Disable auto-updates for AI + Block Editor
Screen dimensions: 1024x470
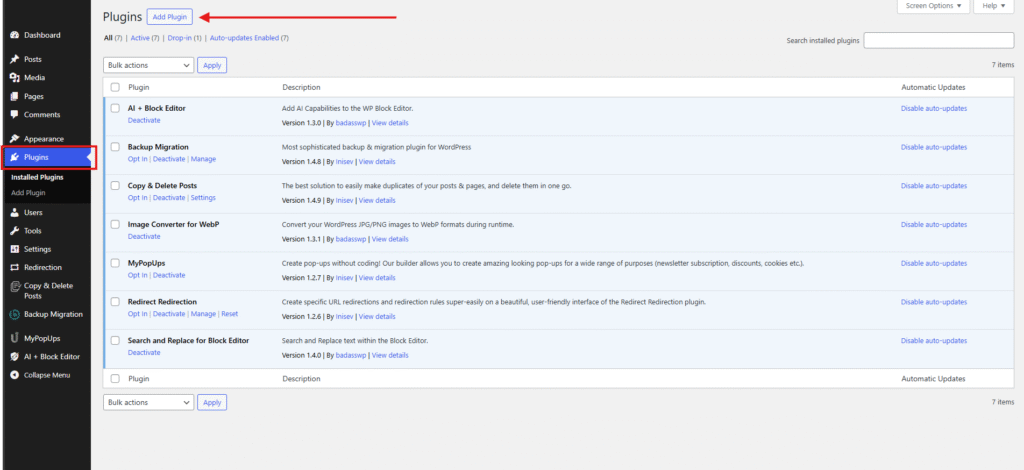(x=934, y=108)
